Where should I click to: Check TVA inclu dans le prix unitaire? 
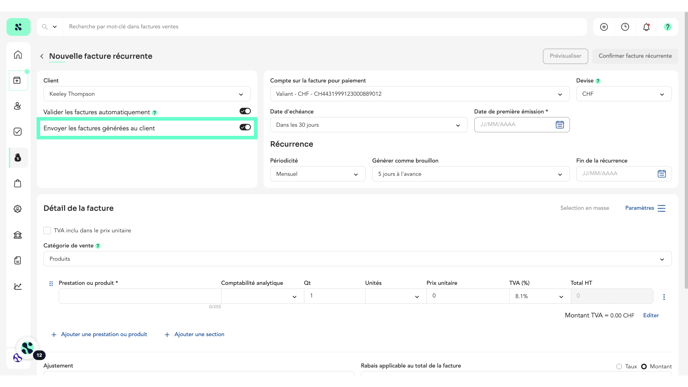(x=47, y=230)
